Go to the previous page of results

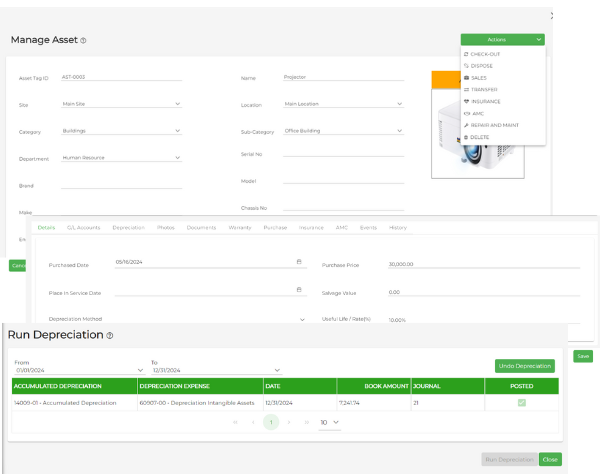coord(251,423)
